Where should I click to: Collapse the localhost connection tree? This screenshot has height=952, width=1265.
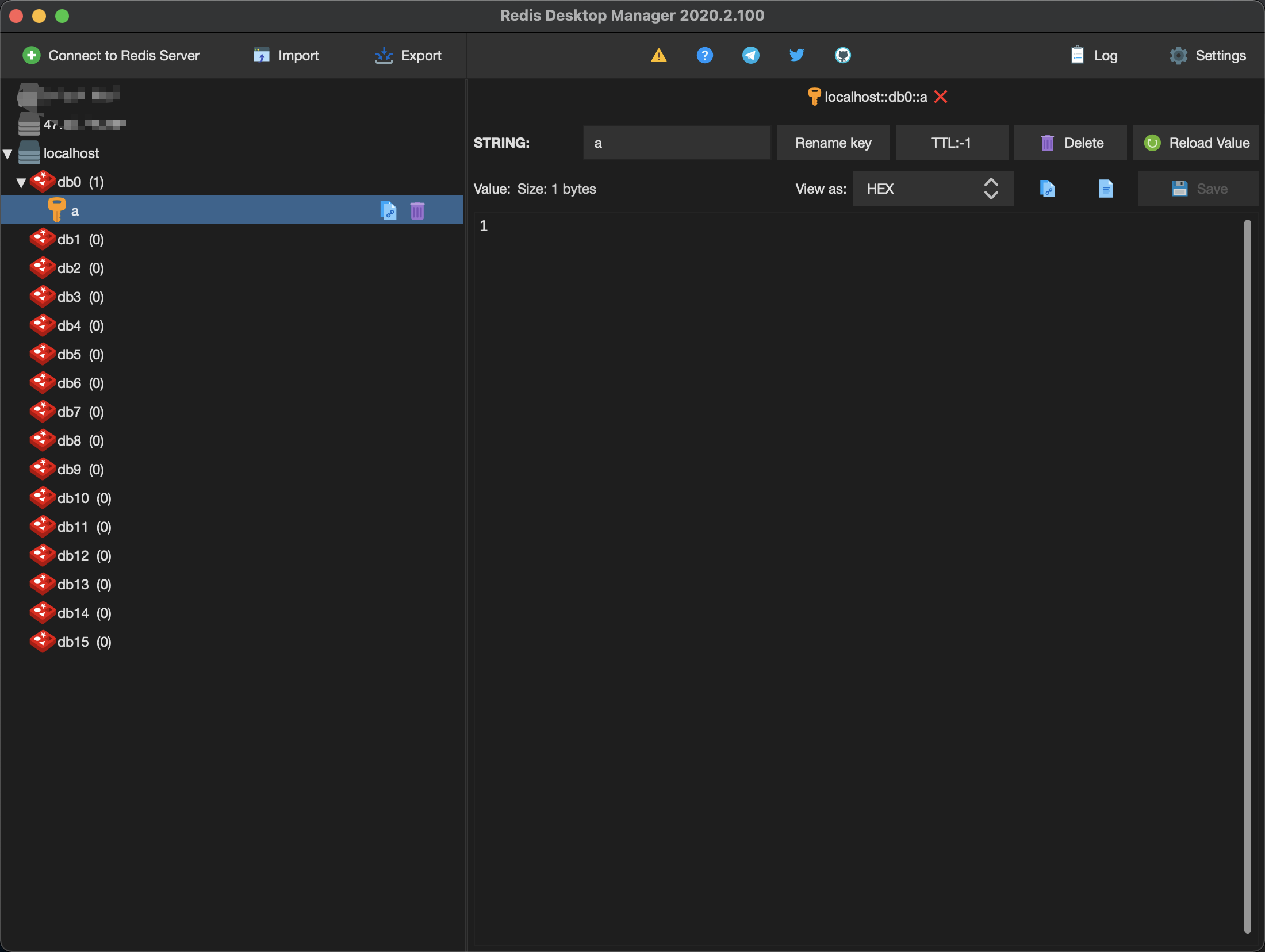coord(8,154)
